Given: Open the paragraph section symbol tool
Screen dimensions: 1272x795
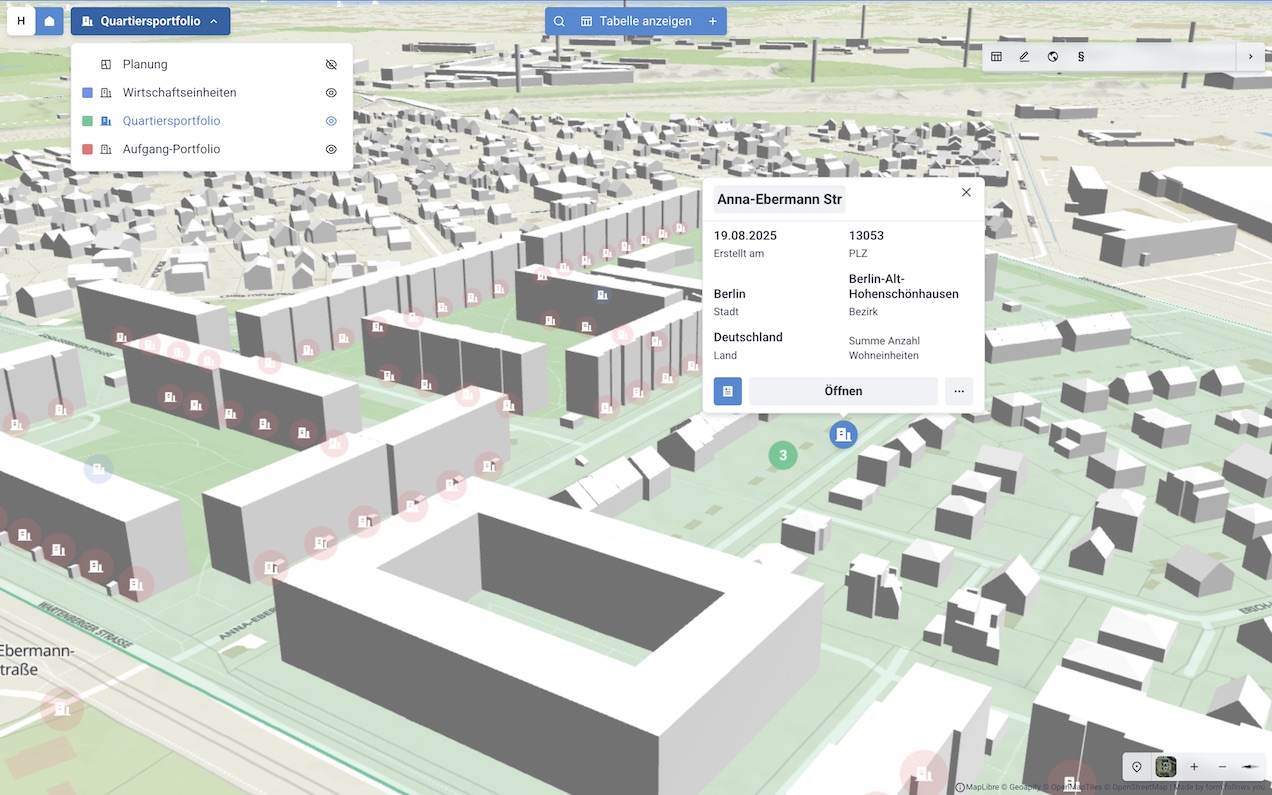Looking at the screenshot, I should point(1081,57).
